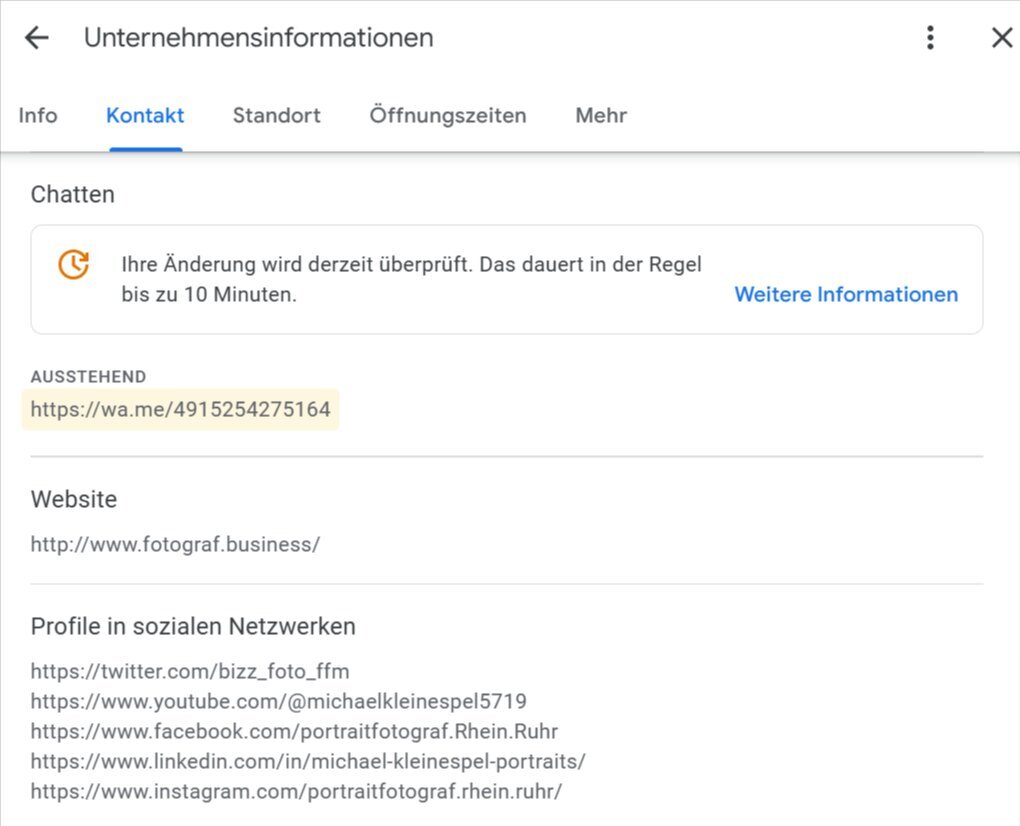Select the YouTube michaelkleinespel5719 profile link
Image resolution: width=1020 pixels, height=826 pixels.
(x=278, y=701)
